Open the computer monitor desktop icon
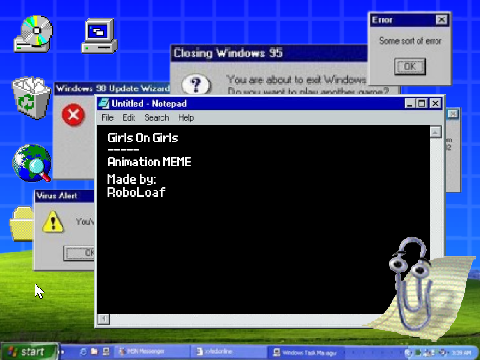Viewport: 480px width, 360px height. [99, 36]
